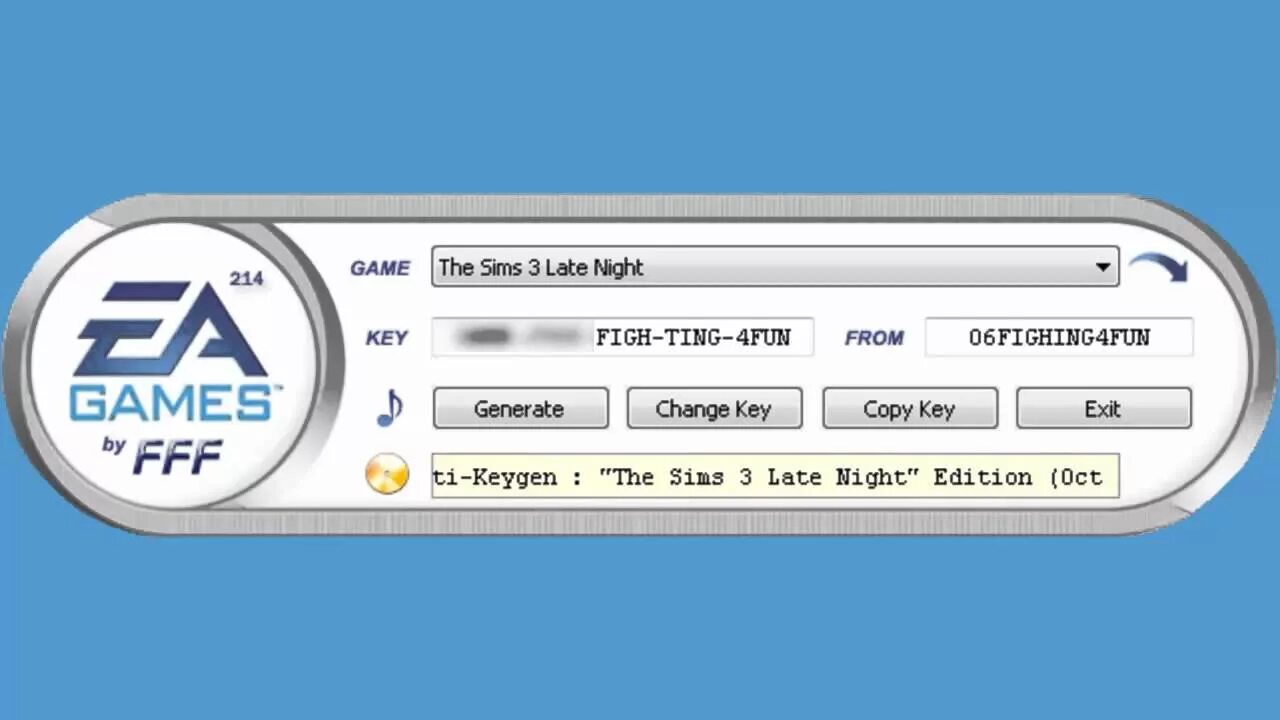Click the Generate button
The height and width of the screenshot is (720, 1280).
coord(520,409)
